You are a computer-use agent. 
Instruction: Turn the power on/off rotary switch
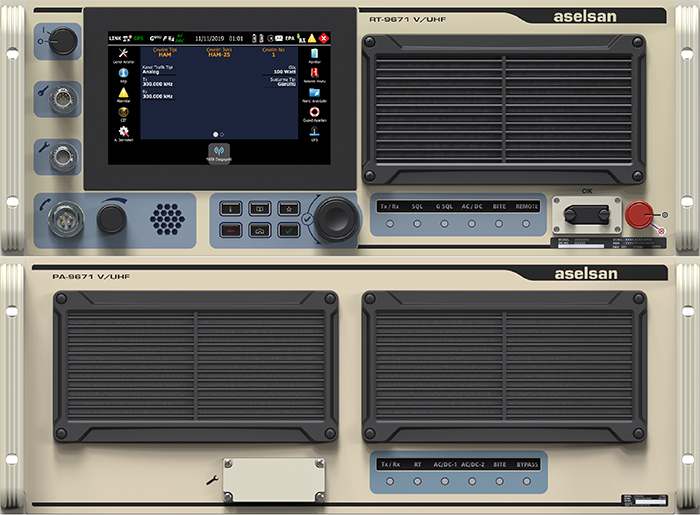point(62,41)
